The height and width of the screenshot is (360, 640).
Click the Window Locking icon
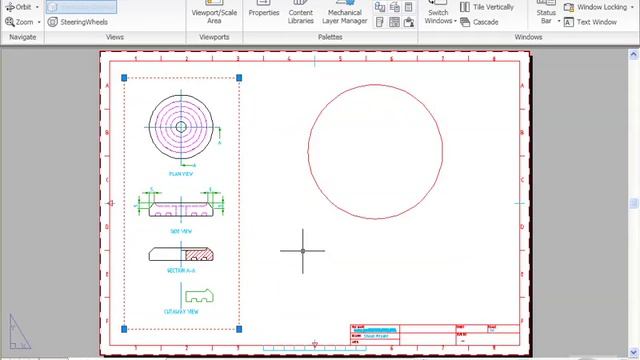pos(569,7)
